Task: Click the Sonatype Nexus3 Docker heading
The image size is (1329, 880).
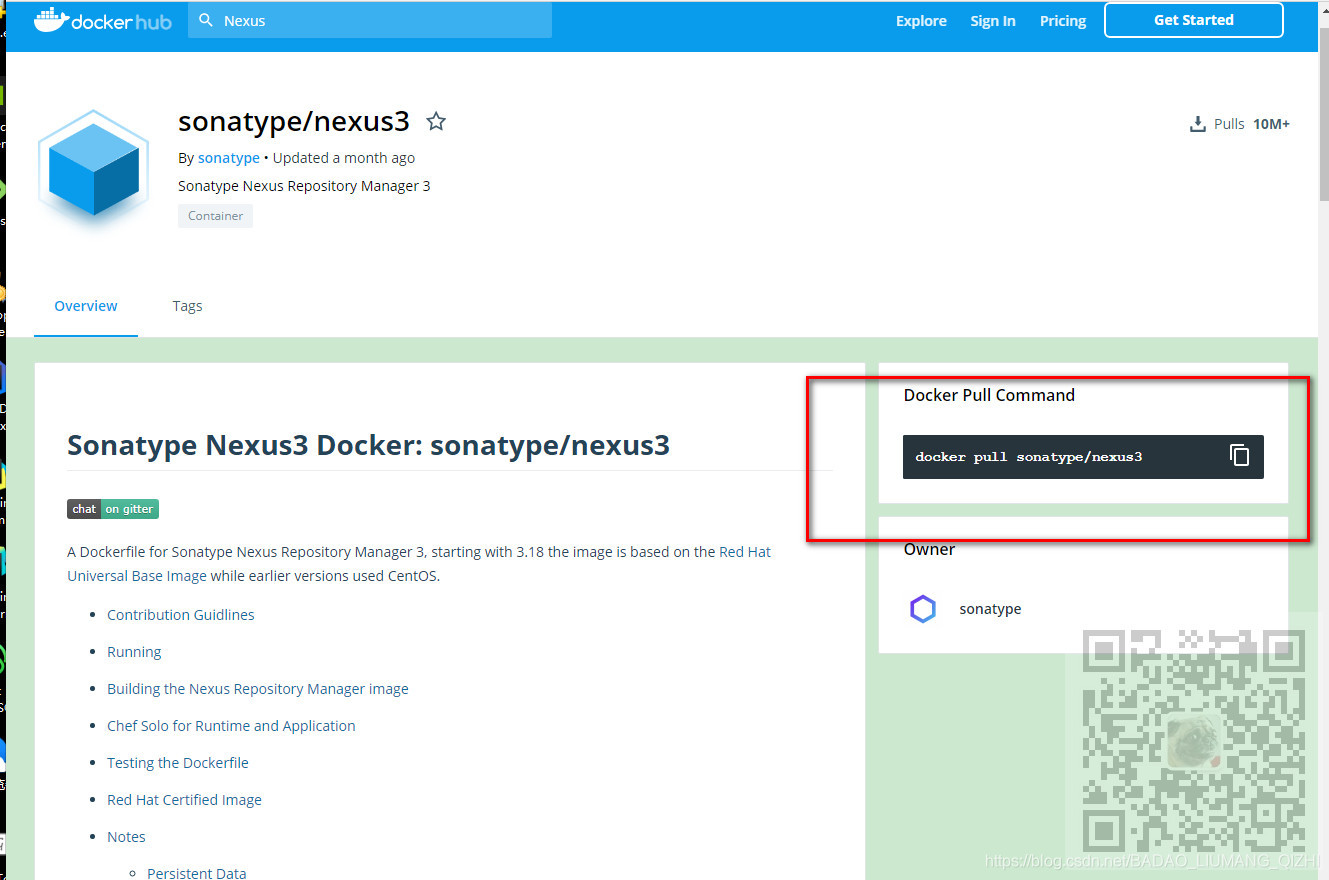Action: (x=368, y=445)
